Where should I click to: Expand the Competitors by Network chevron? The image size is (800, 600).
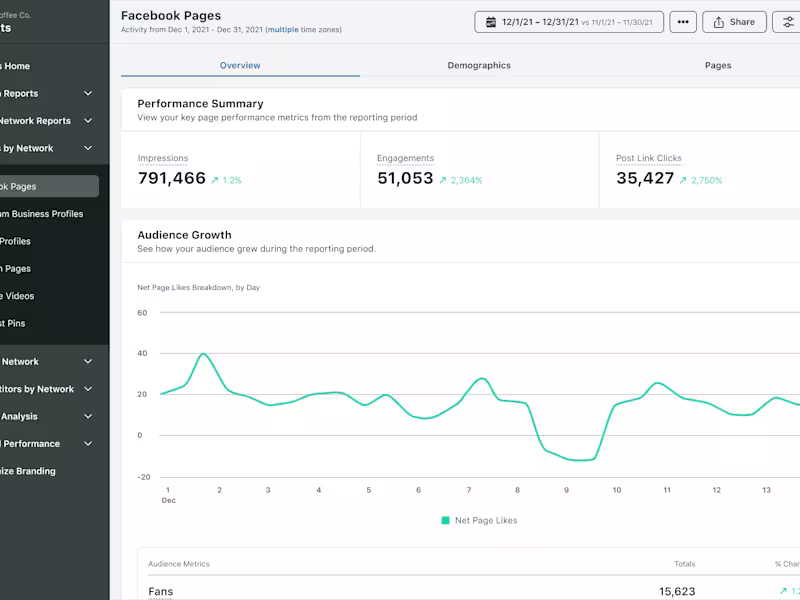pyautogui.click(x=88, y=389)
